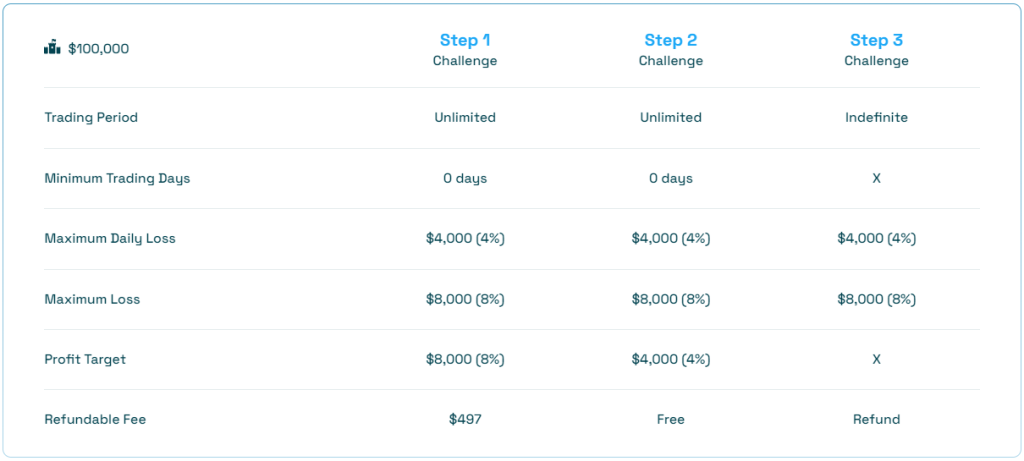This screenshot has height=461, width=1024.
Task: Click the Profit Target row label
Action: pyautogui.click(x=85, y=359)
